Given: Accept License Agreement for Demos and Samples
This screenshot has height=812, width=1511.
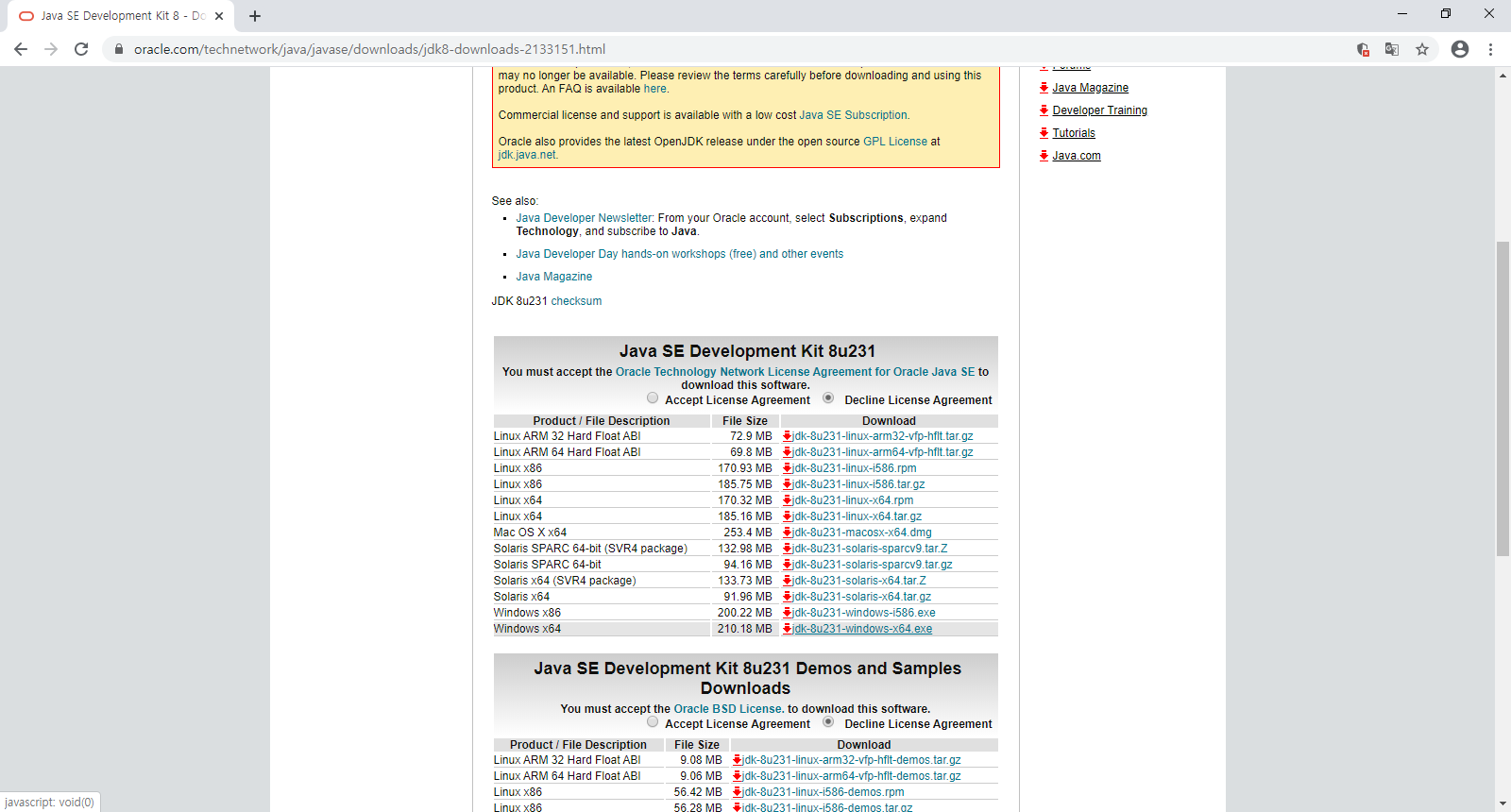Looking at the screenshot, I should (653, 721).
